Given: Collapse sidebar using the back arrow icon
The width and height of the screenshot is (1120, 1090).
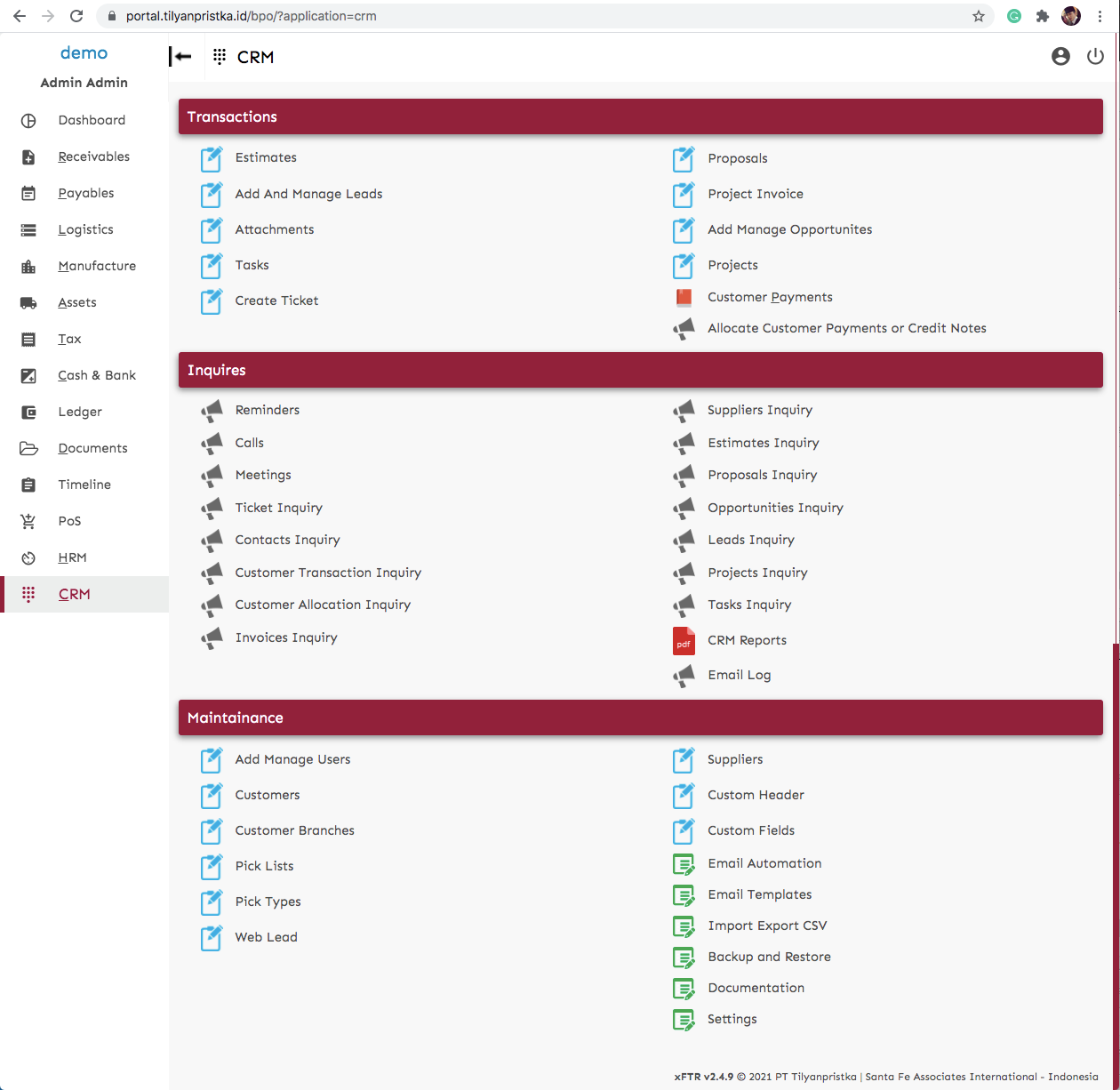Looking at the screenshot, I should [181, 57].
